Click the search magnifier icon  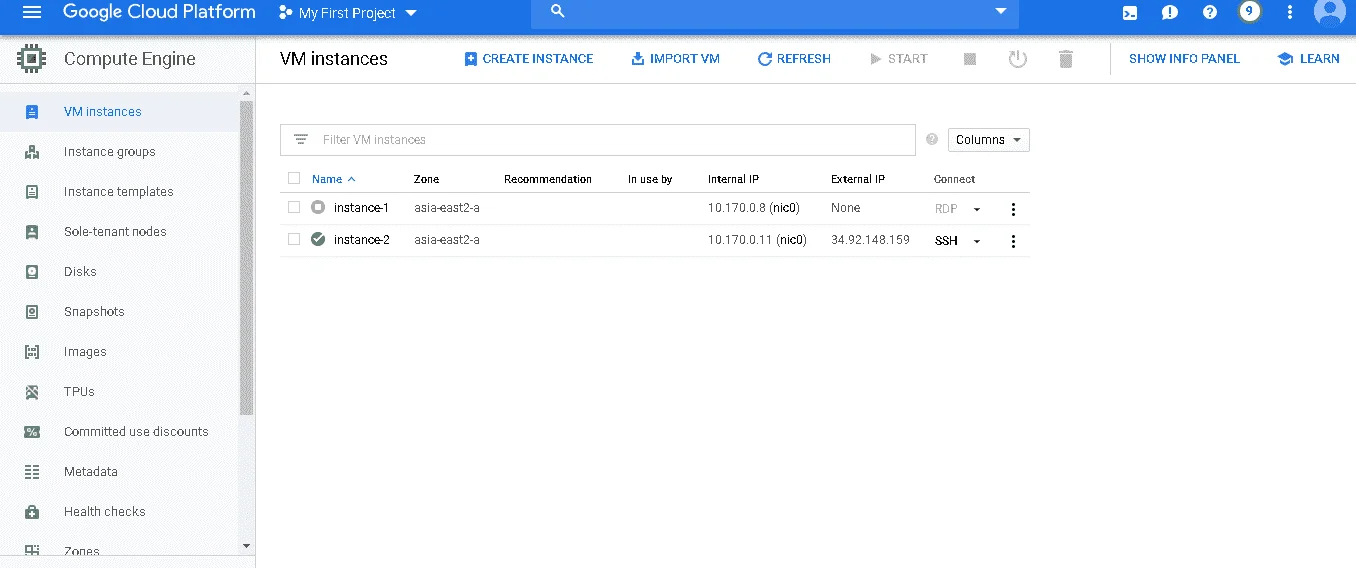(x=558, y=12)
